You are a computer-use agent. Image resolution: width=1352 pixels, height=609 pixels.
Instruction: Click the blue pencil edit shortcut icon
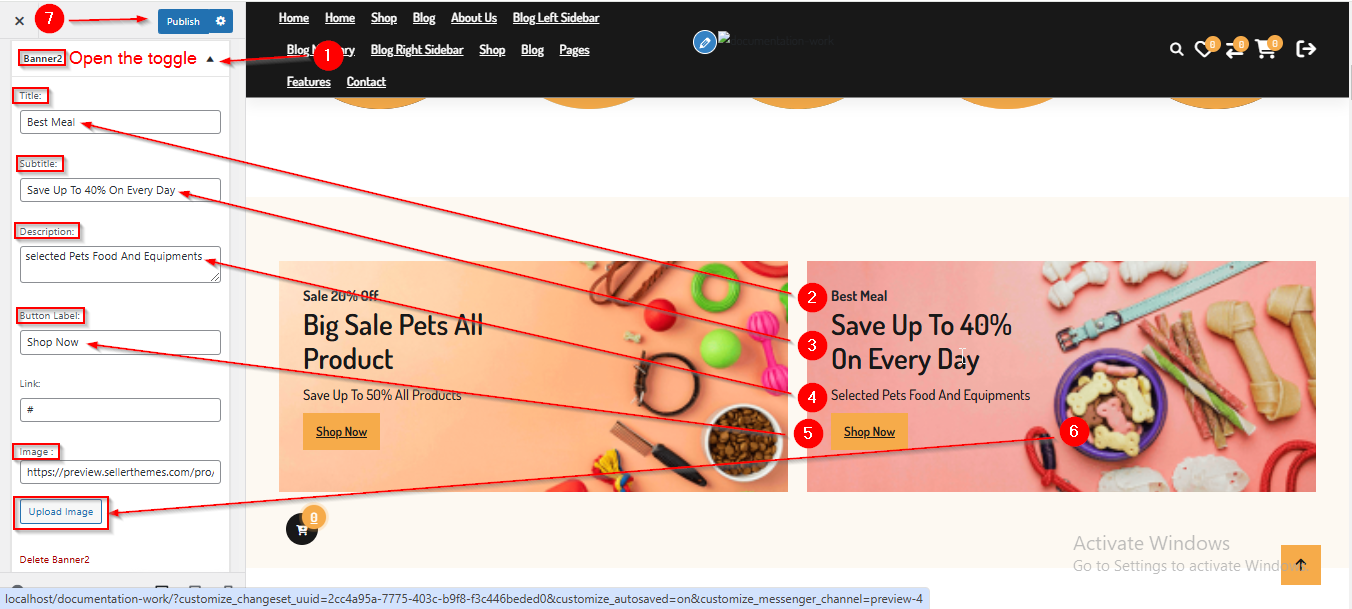(705, 42)
